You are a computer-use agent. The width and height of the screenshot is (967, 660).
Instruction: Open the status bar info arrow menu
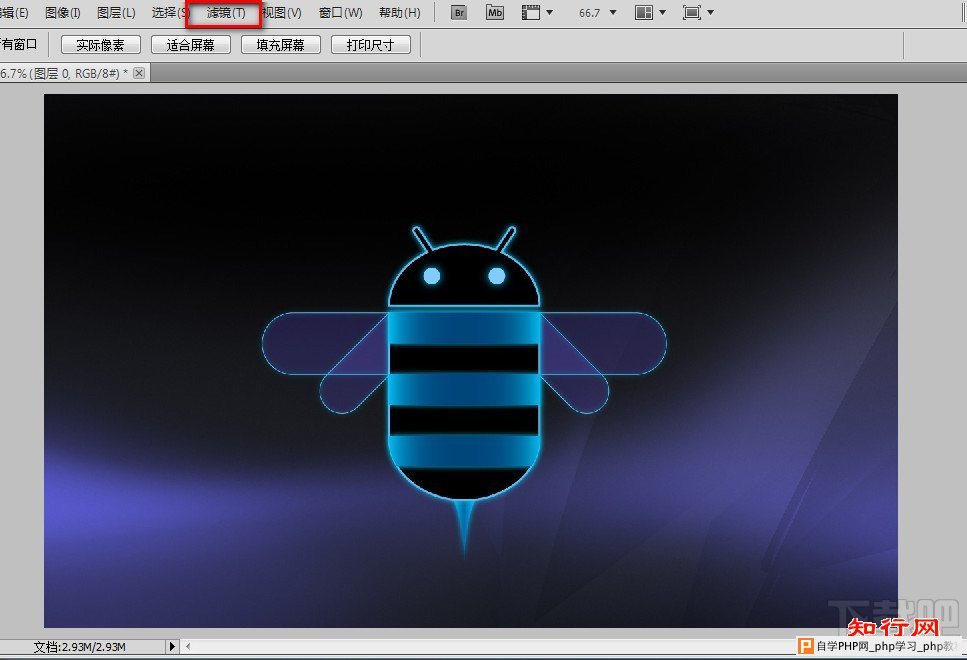[x=172, y=646]
